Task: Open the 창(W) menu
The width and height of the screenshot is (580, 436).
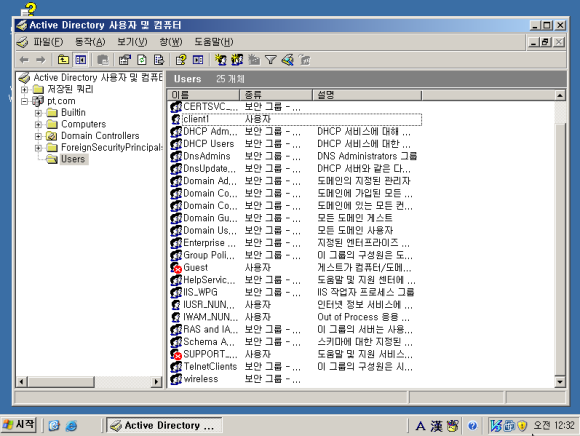Action: click(171, 42)
